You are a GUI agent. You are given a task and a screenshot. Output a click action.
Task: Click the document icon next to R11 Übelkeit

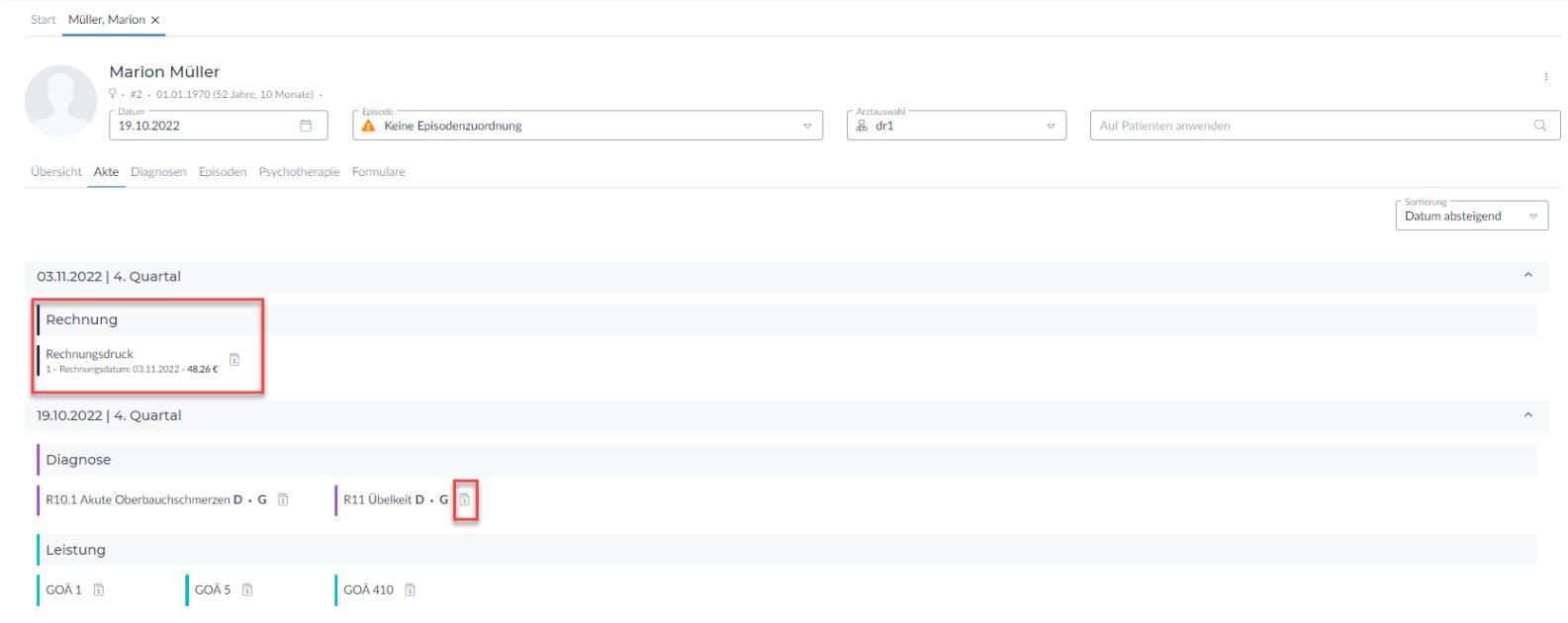tap(465, 499)
